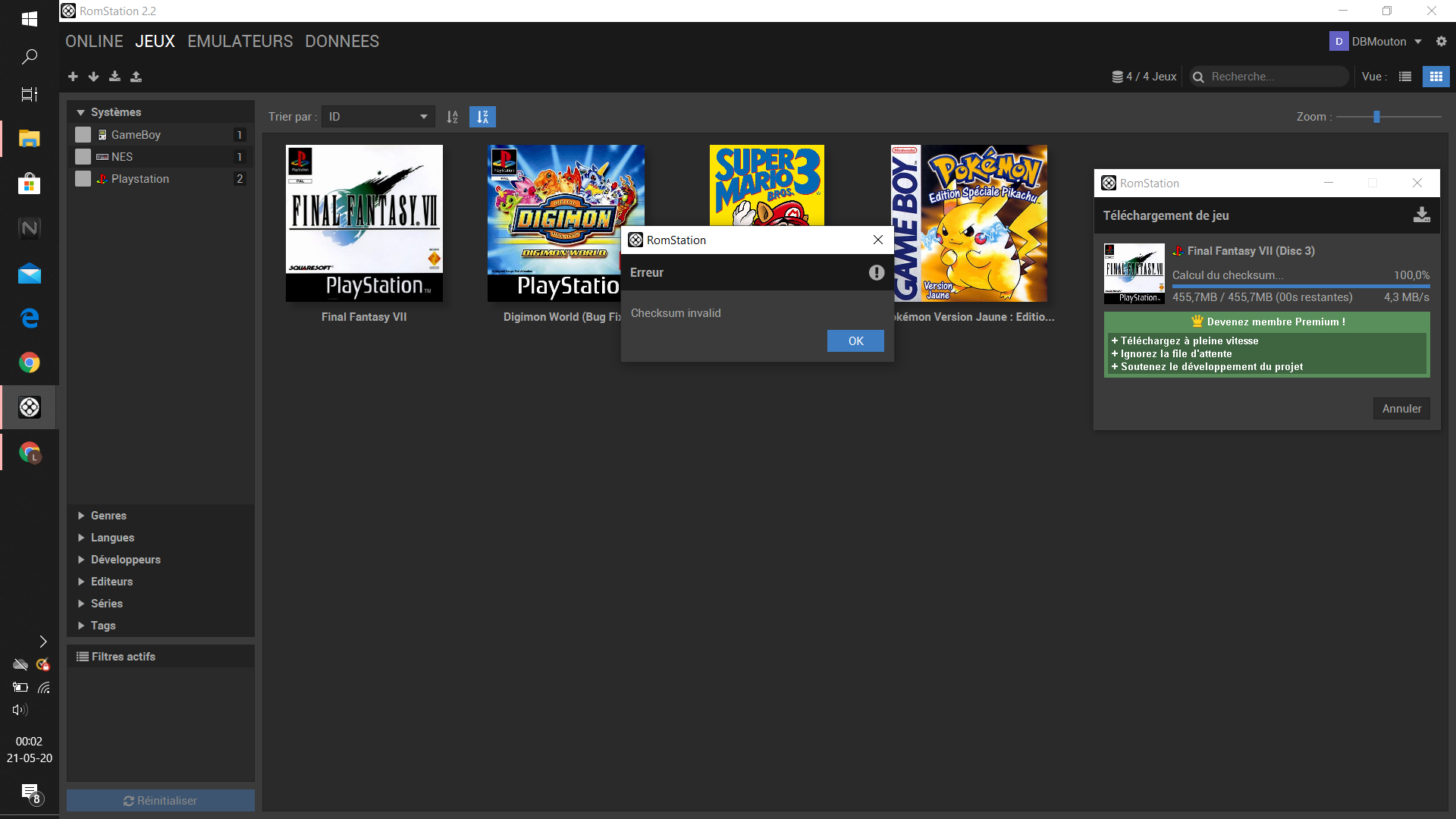The image size is (1456, 819).
Task: Click the volume tray icon
Action: pos(20,710)
